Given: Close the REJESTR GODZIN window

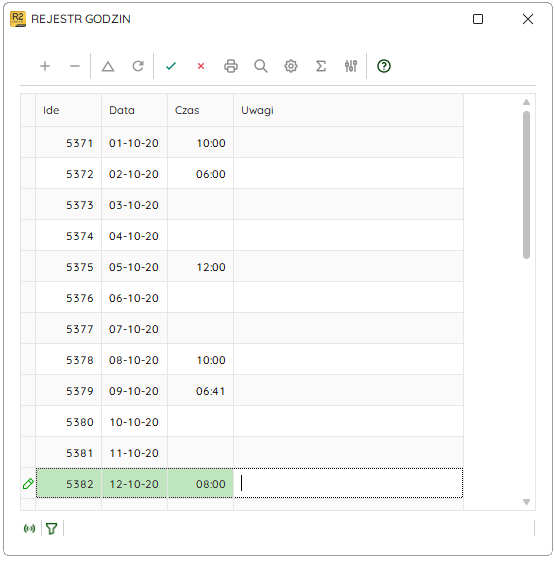Looking at the screenshot, I should (528, 19).
